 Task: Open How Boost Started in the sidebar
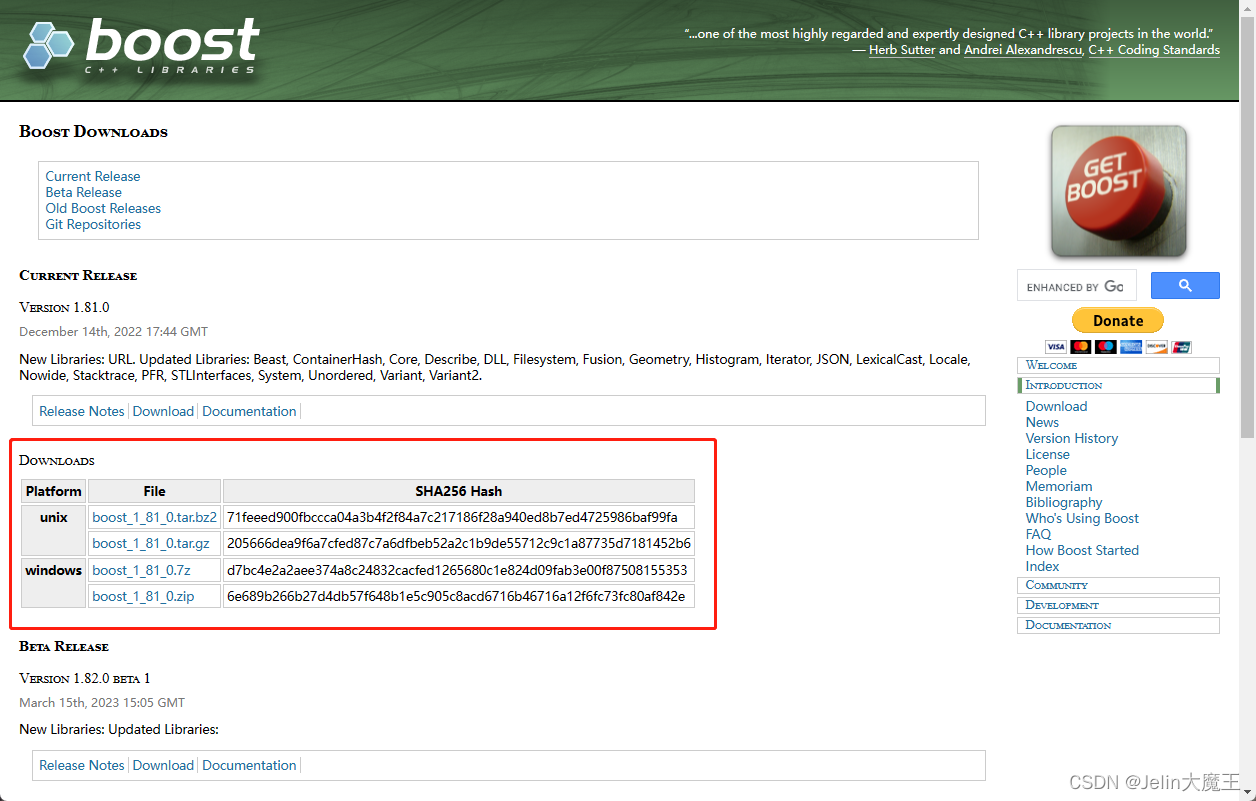[1082, 550]
